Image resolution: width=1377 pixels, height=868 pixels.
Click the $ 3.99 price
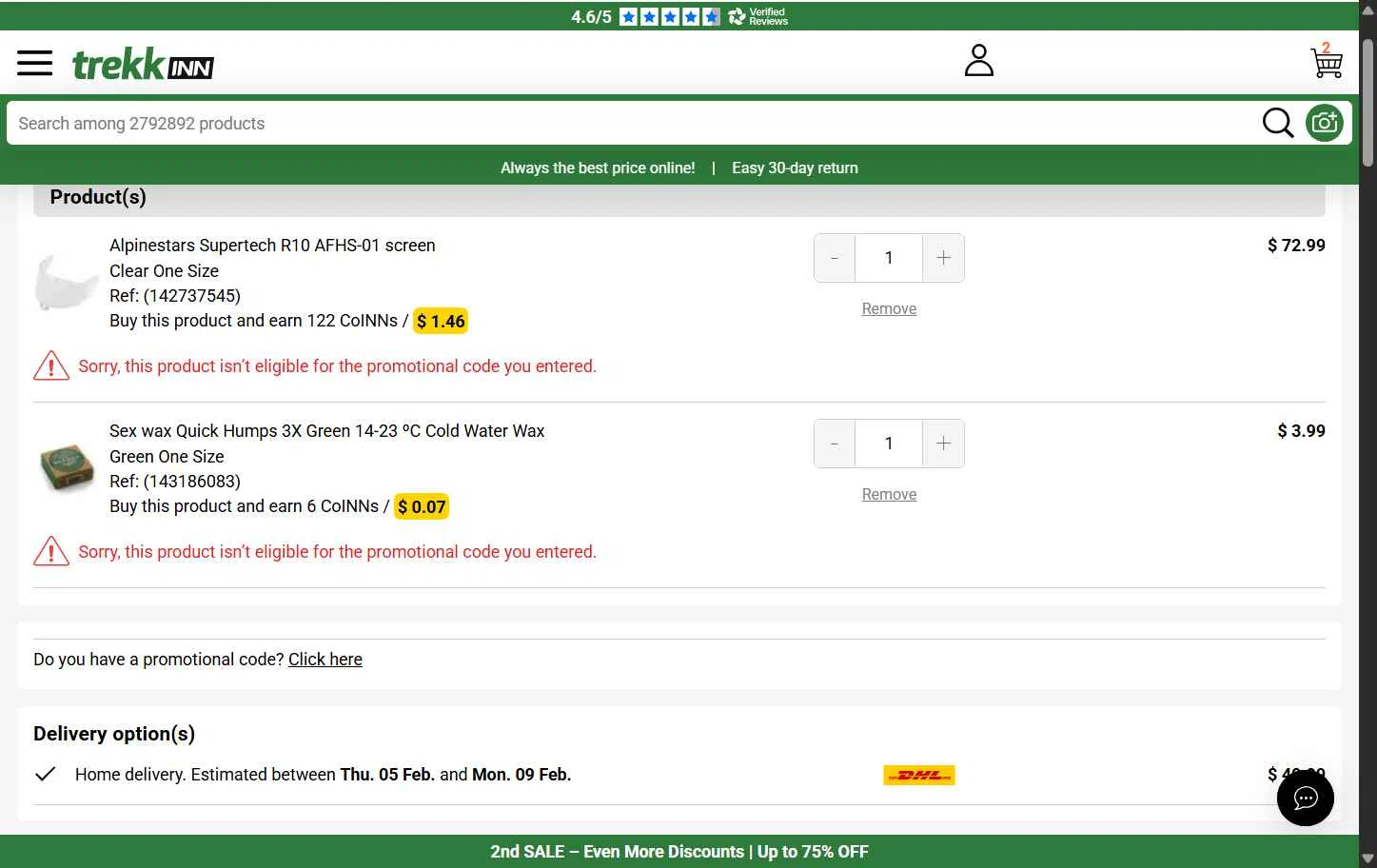click(1301, 431)
